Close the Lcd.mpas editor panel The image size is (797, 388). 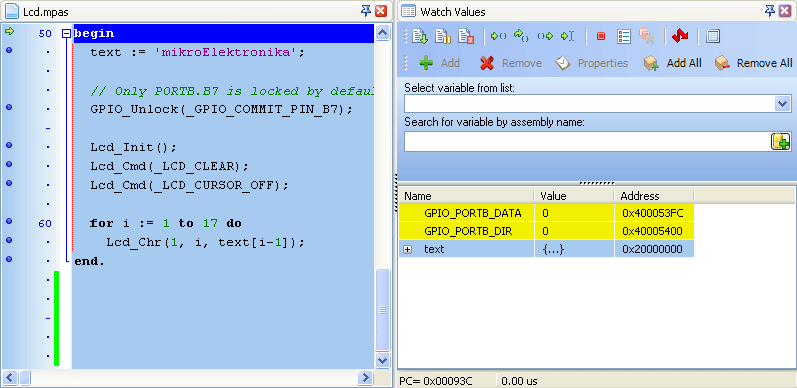click(x=381, y=11)
